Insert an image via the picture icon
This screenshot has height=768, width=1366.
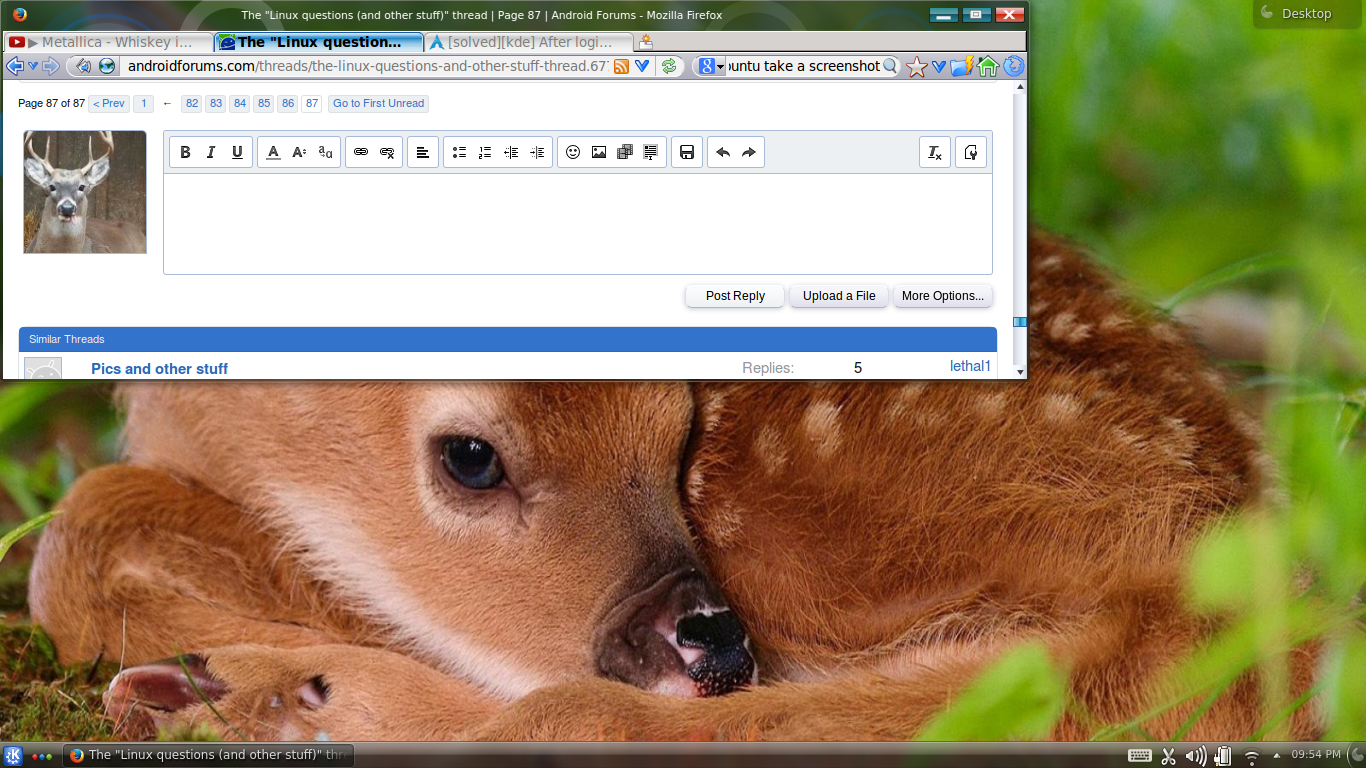[x=599, y=152]
